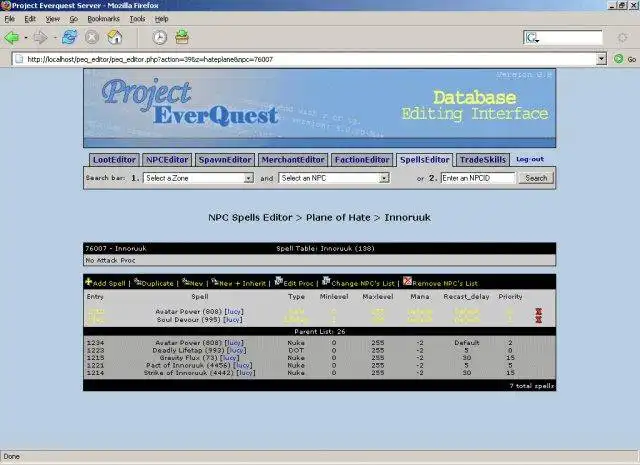
Task: Switch to the LootEditor tab
Action: (x=114, y=160)
